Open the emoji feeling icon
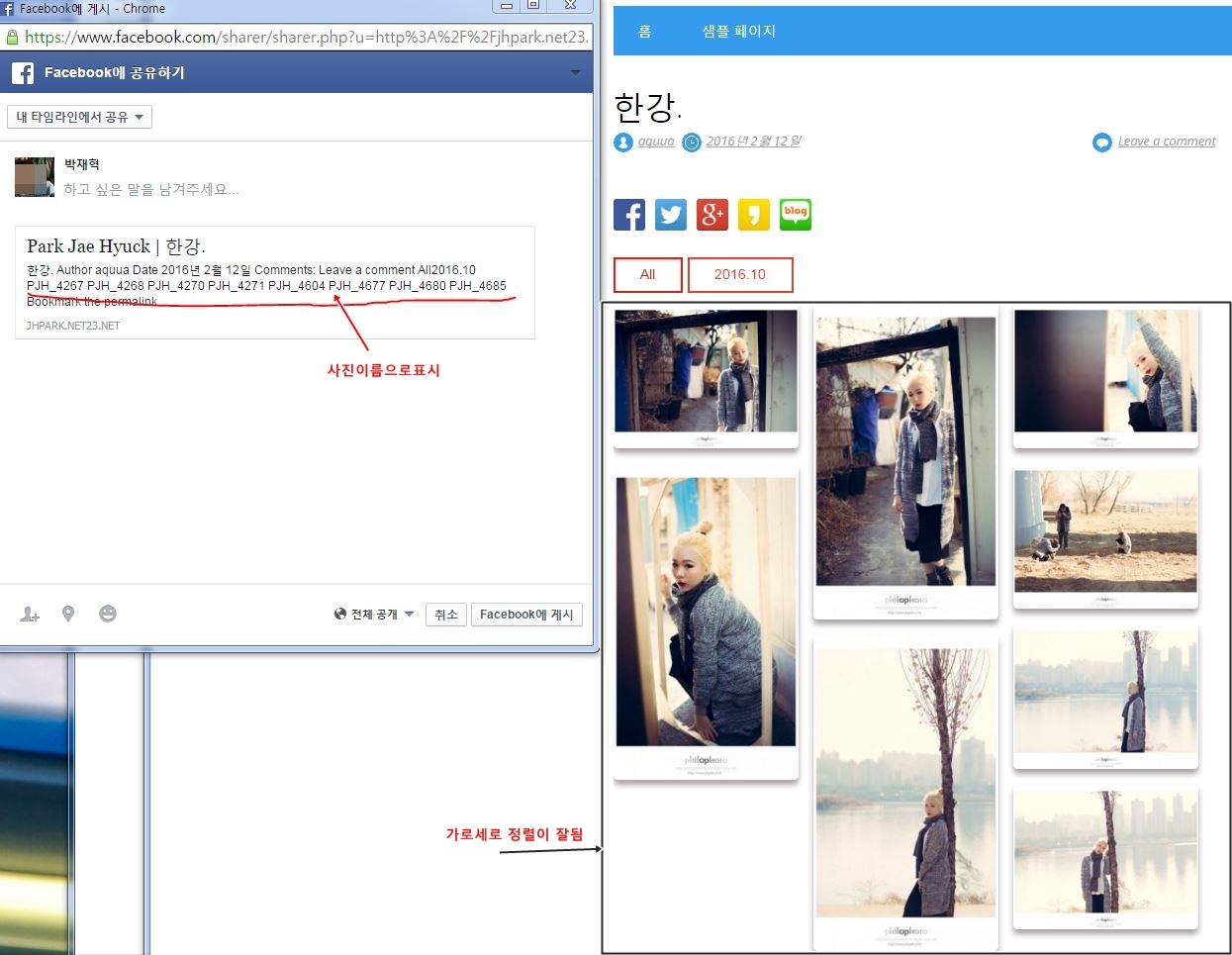1232x955 pixels. click(x=108, y=615)
